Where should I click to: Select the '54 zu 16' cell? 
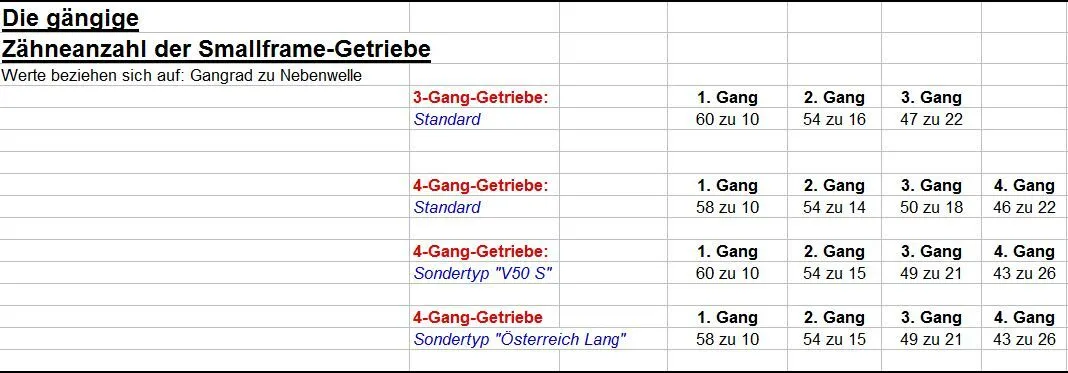click(x=834, y=119)
